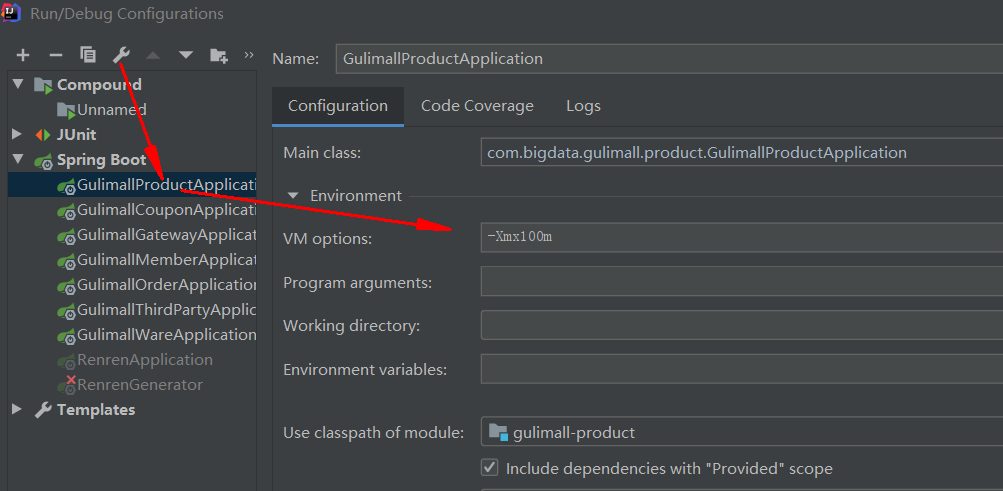Expand the JUnit tree node
Image resolution: width=1003 pixels, height=491 pixels.
click(17, 134)
